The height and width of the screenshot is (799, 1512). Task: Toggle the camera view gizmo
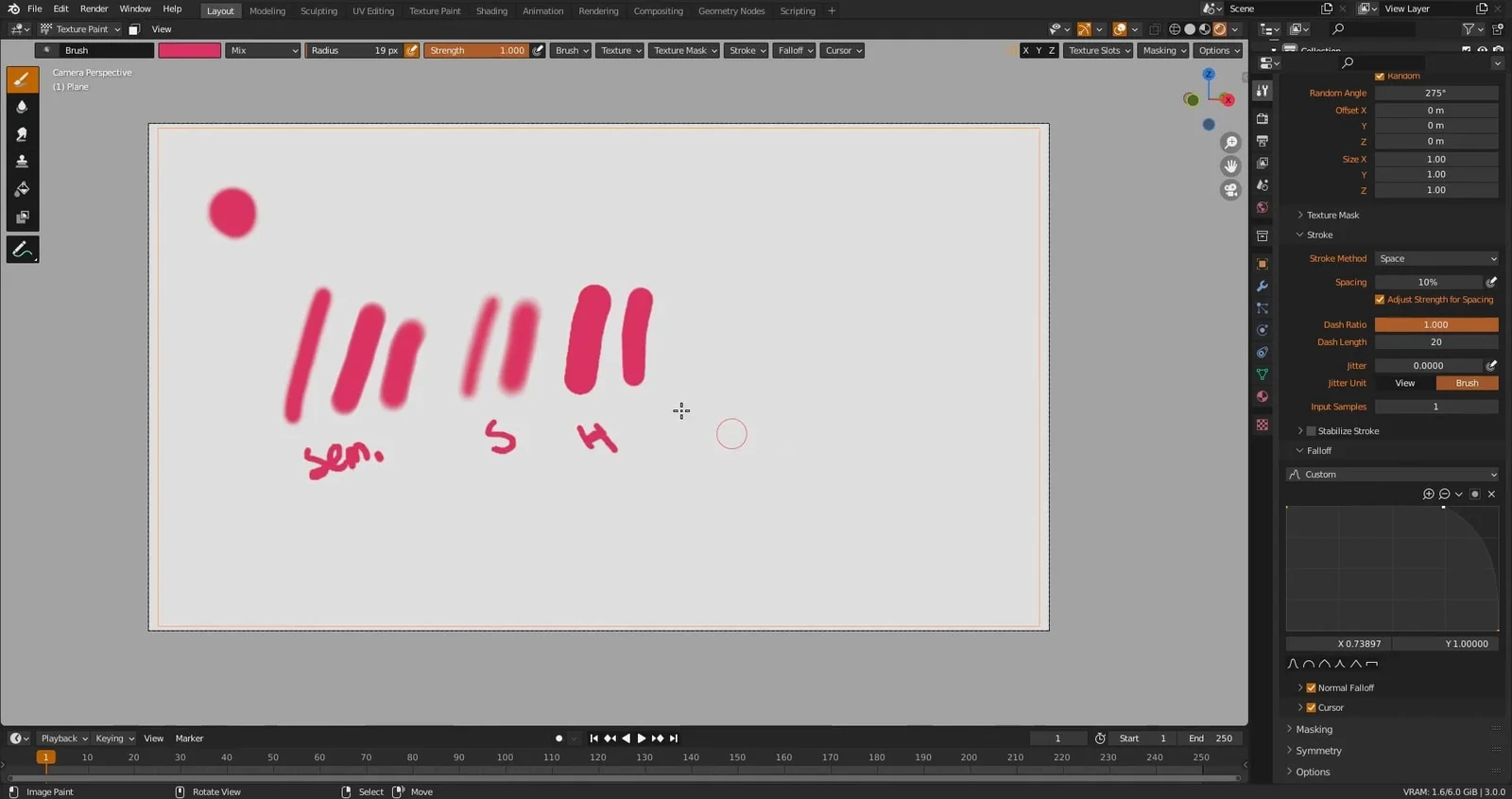1230,190
